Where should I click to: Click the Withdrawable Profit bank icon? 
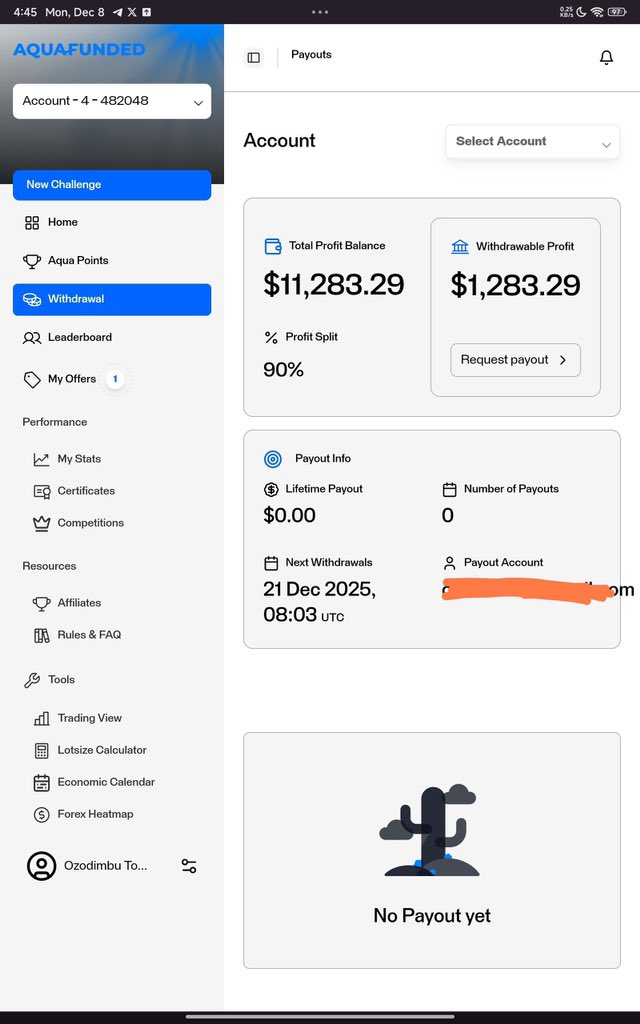coord(460,246)
